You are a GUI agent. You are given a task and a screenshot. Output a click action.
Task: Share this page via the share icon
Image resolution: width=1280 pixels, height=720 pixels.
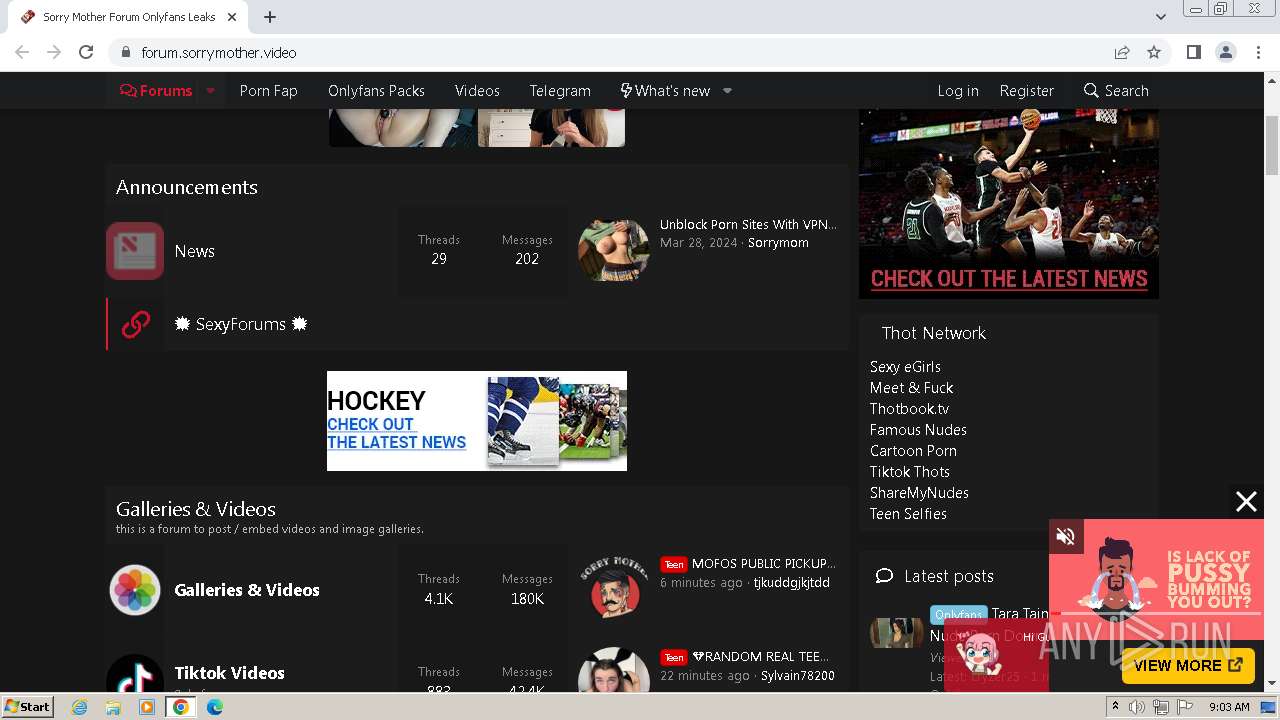(x=1122, y=52)
